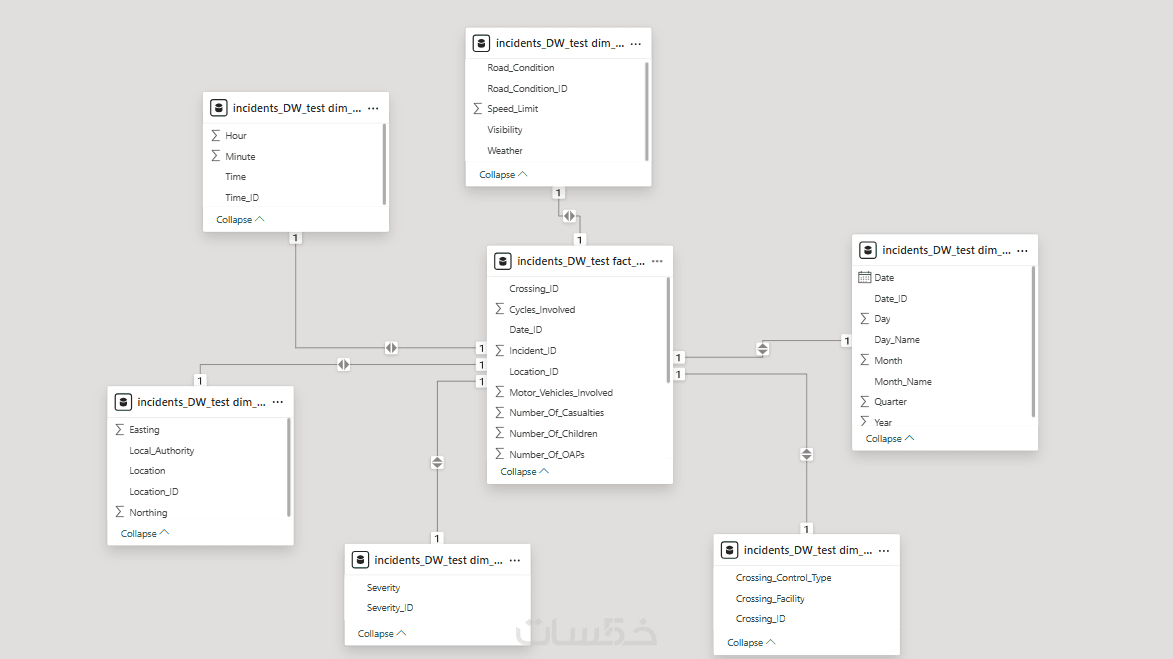Click the filter direction icon on the Severity relationship line

pyautogui.click(x=437, y=462)
